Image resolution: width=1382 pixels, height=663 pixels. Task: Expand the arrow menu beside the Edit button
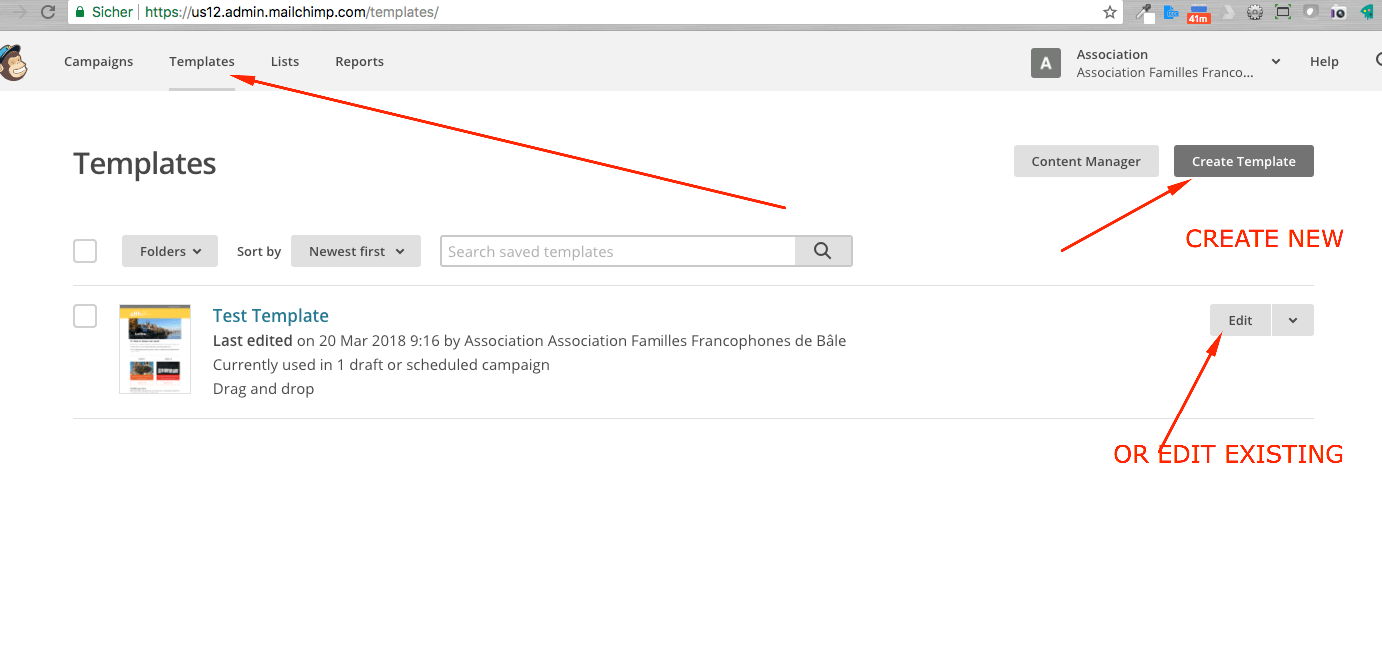1293,320
